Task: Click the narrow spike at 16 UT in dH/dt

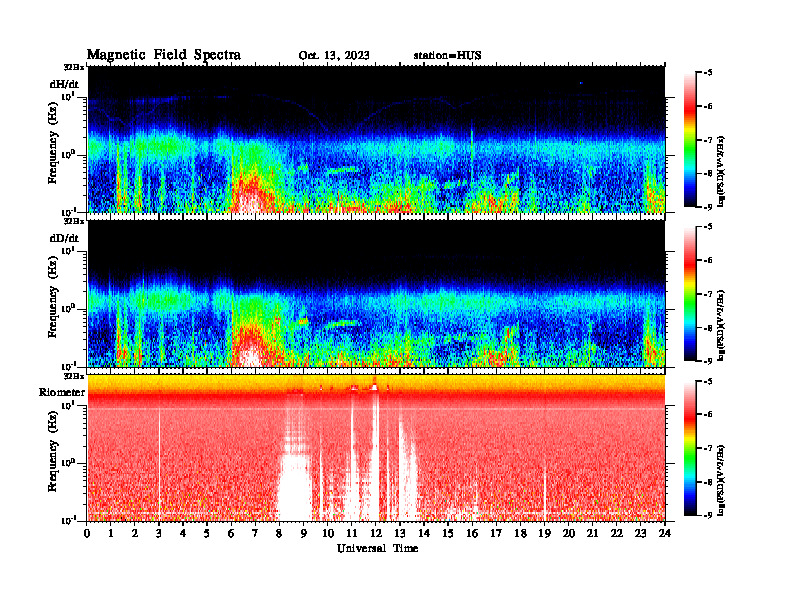Action: point(472,154)
